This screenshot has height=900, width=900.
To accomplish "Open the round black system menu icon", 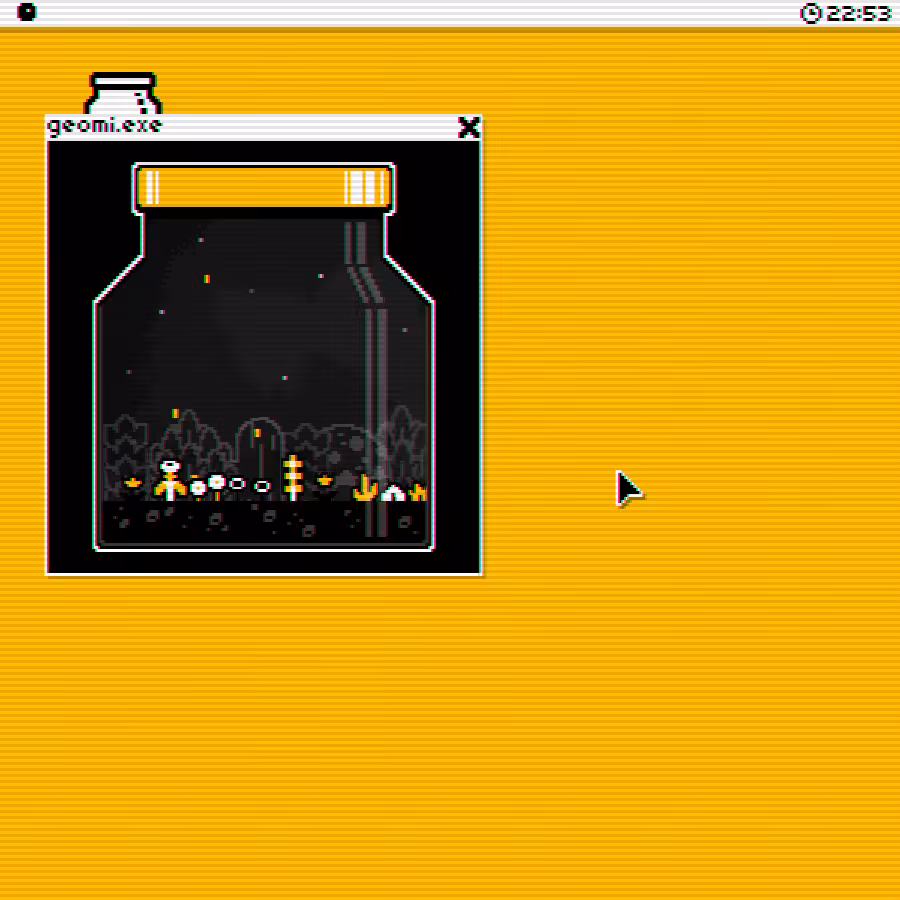I will 26,11.
